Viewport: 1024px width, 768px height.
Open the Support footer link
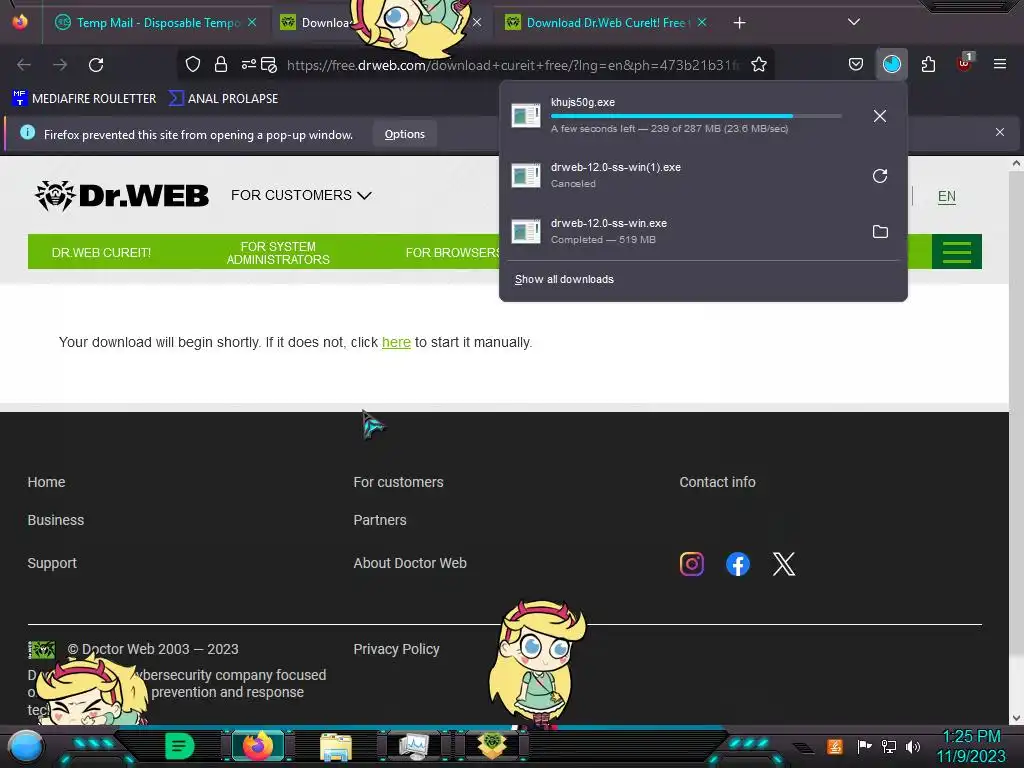click(x=52, y=563)
